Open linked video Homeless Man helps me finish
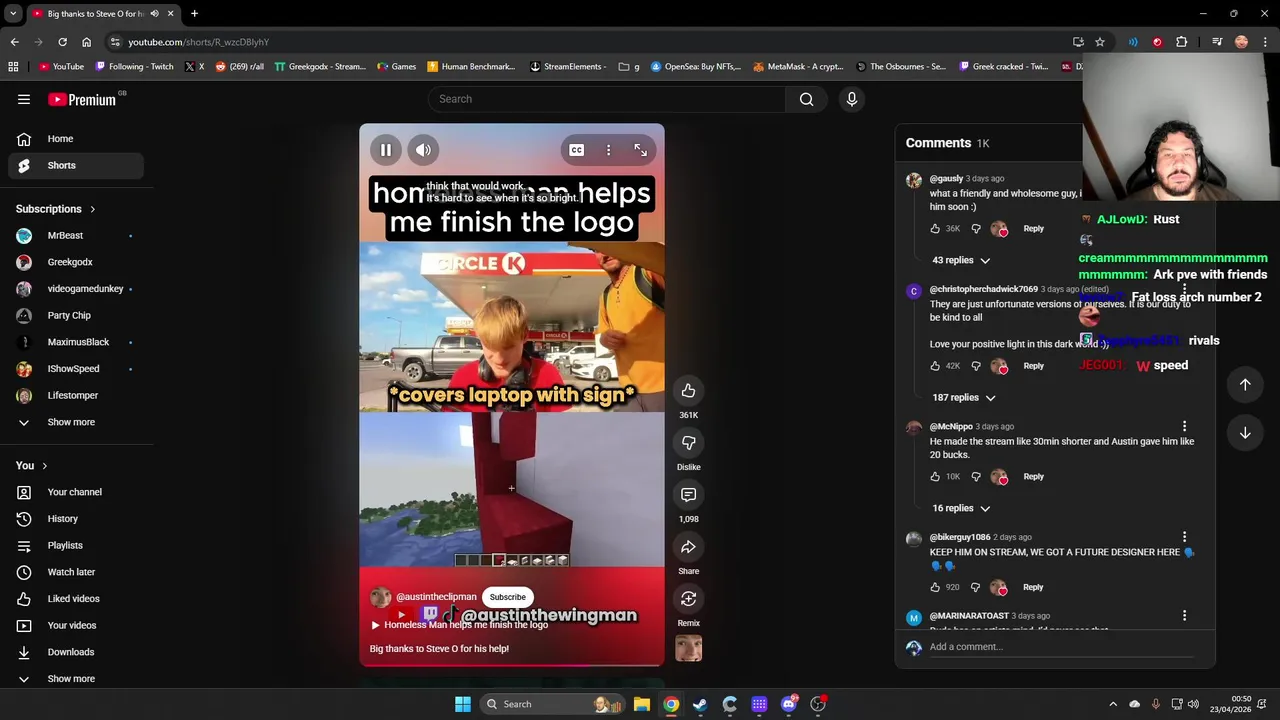Screen dimensions: 1280x720 [x=460, y=625]
